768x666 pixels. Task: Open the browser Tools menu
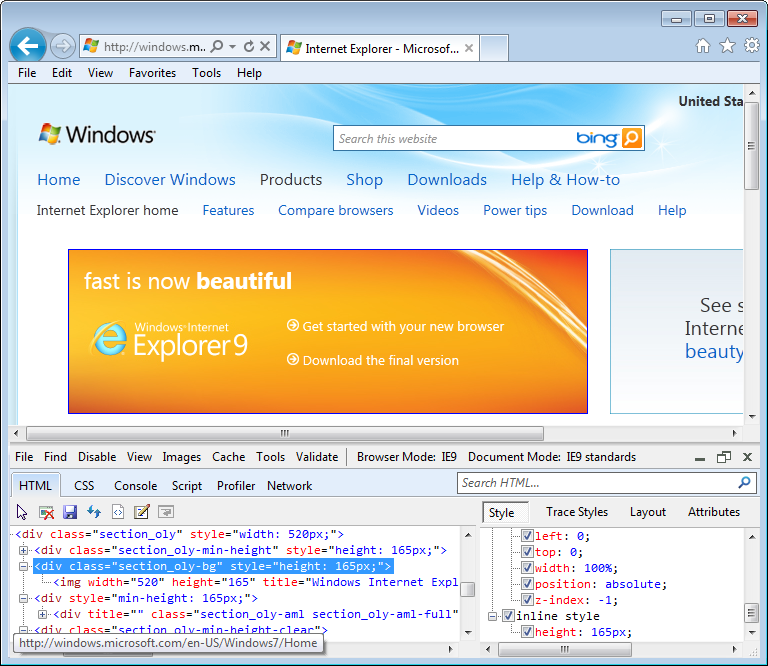pyautogui.click(x=206, y=73)
